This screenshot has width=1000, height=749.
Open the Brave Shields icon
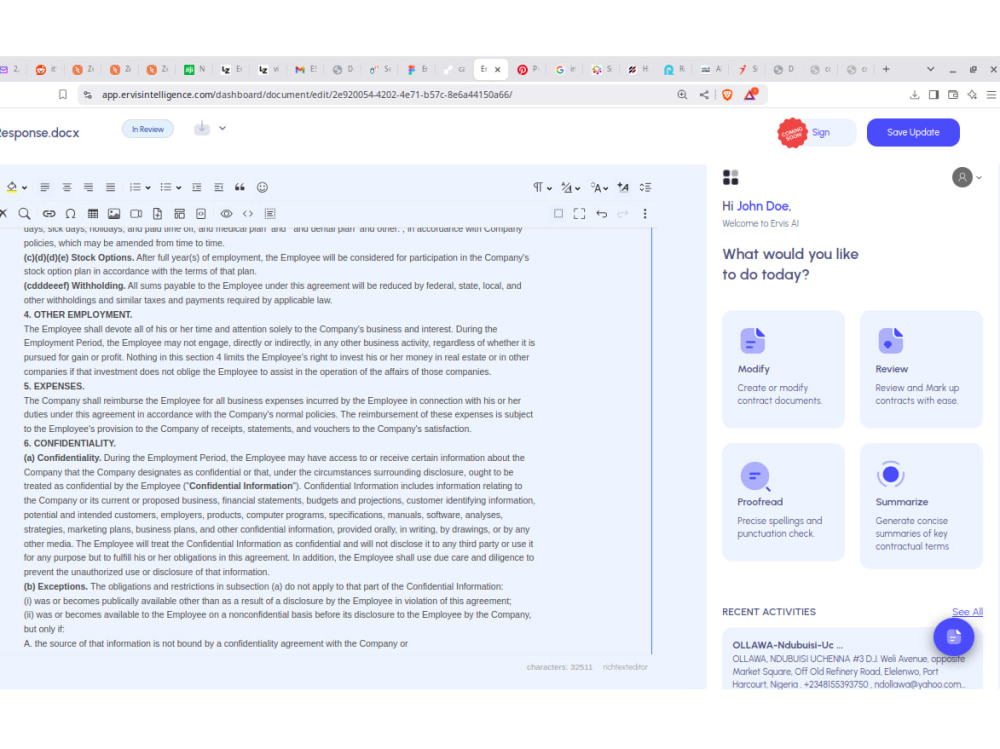(x=727, y=94)
